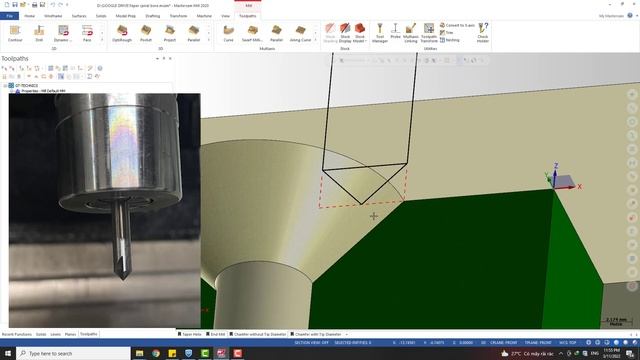Open File Explorer from the taskbar
The width and height of the screenshot is (640, 360).
[x=139, y=353]
